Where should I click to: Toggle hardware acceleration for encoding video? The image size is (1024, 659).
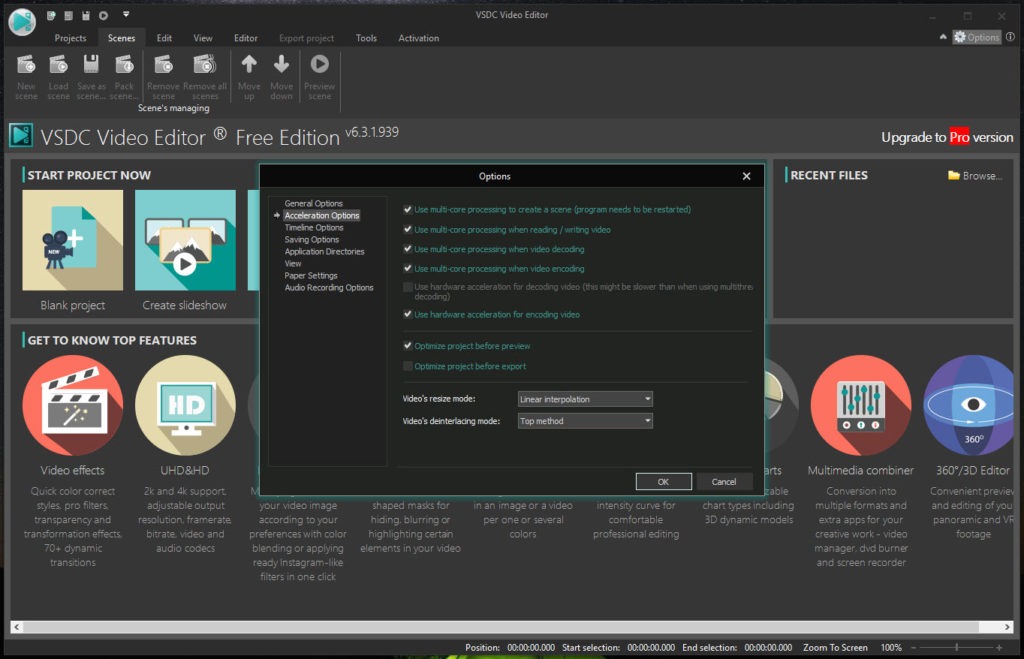tap(408, 314)
